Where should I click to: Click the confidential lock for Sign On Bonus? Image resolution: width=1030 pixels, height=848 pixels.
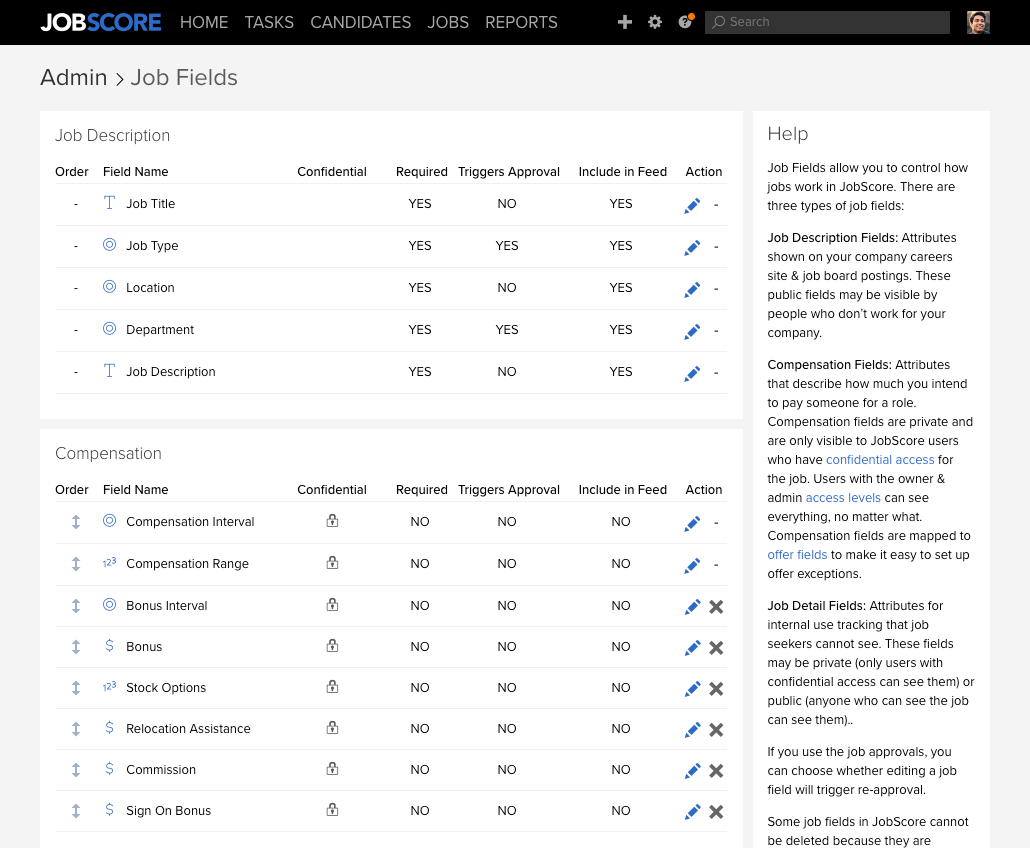pos(332,810)
